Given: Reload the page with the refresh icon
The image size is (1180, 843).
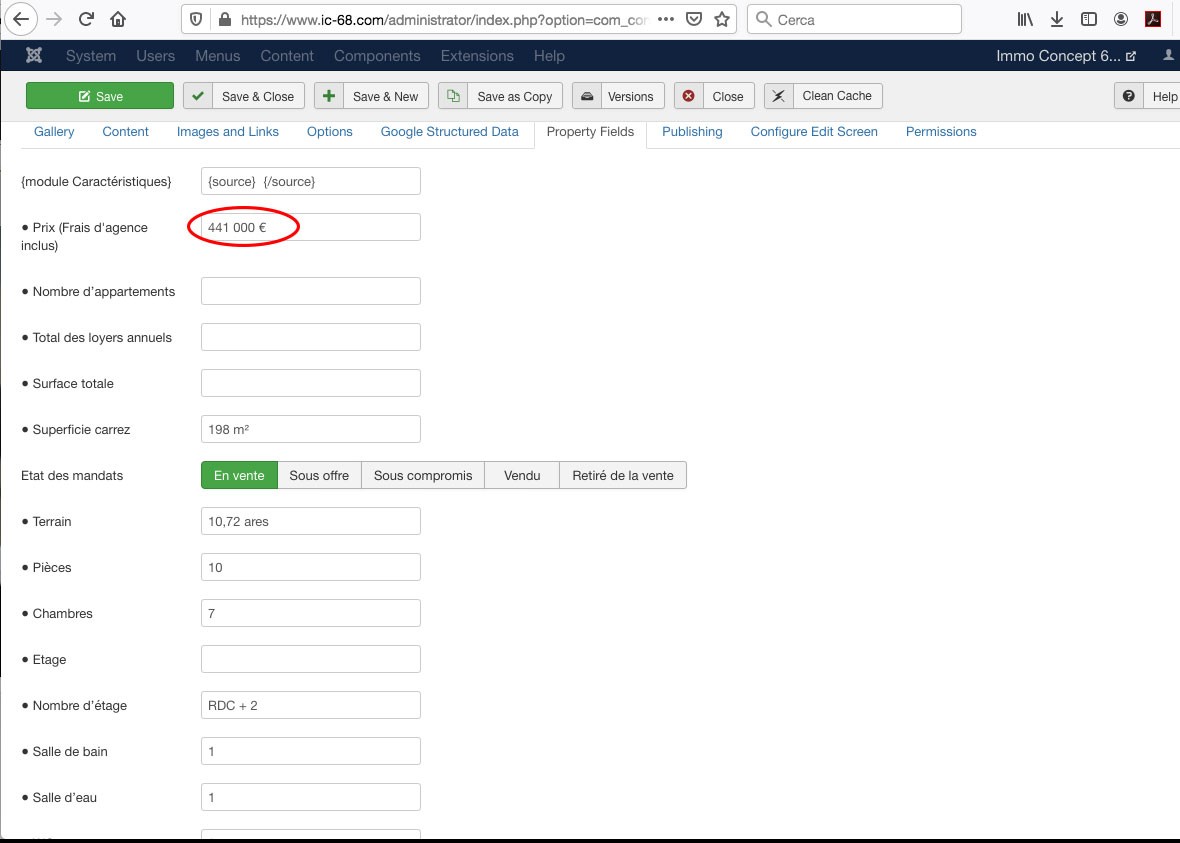Looking at the screenshot, I should pos(86,20).
